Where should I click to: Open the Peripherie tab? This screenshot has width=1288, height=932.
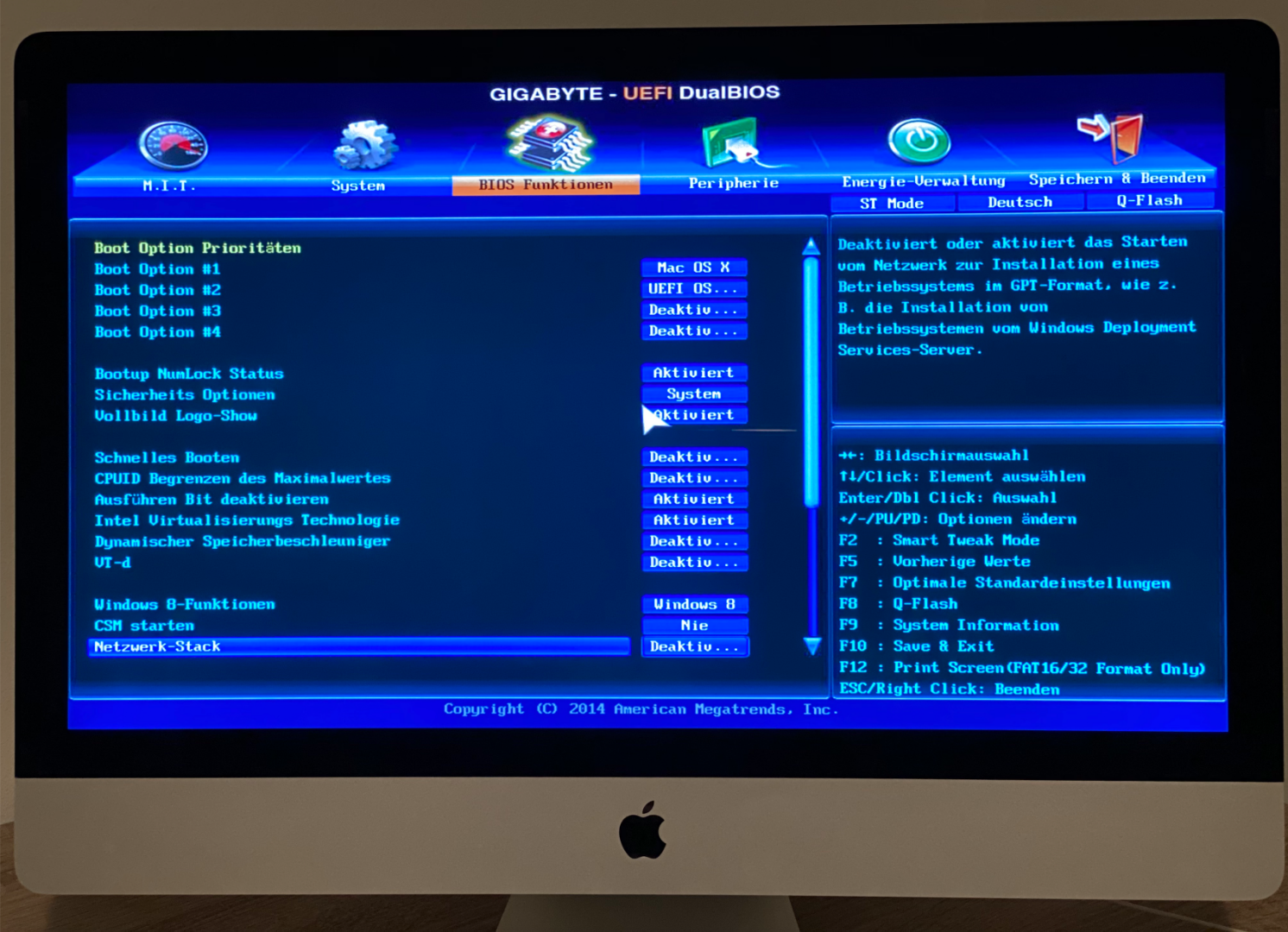point(734,183)
